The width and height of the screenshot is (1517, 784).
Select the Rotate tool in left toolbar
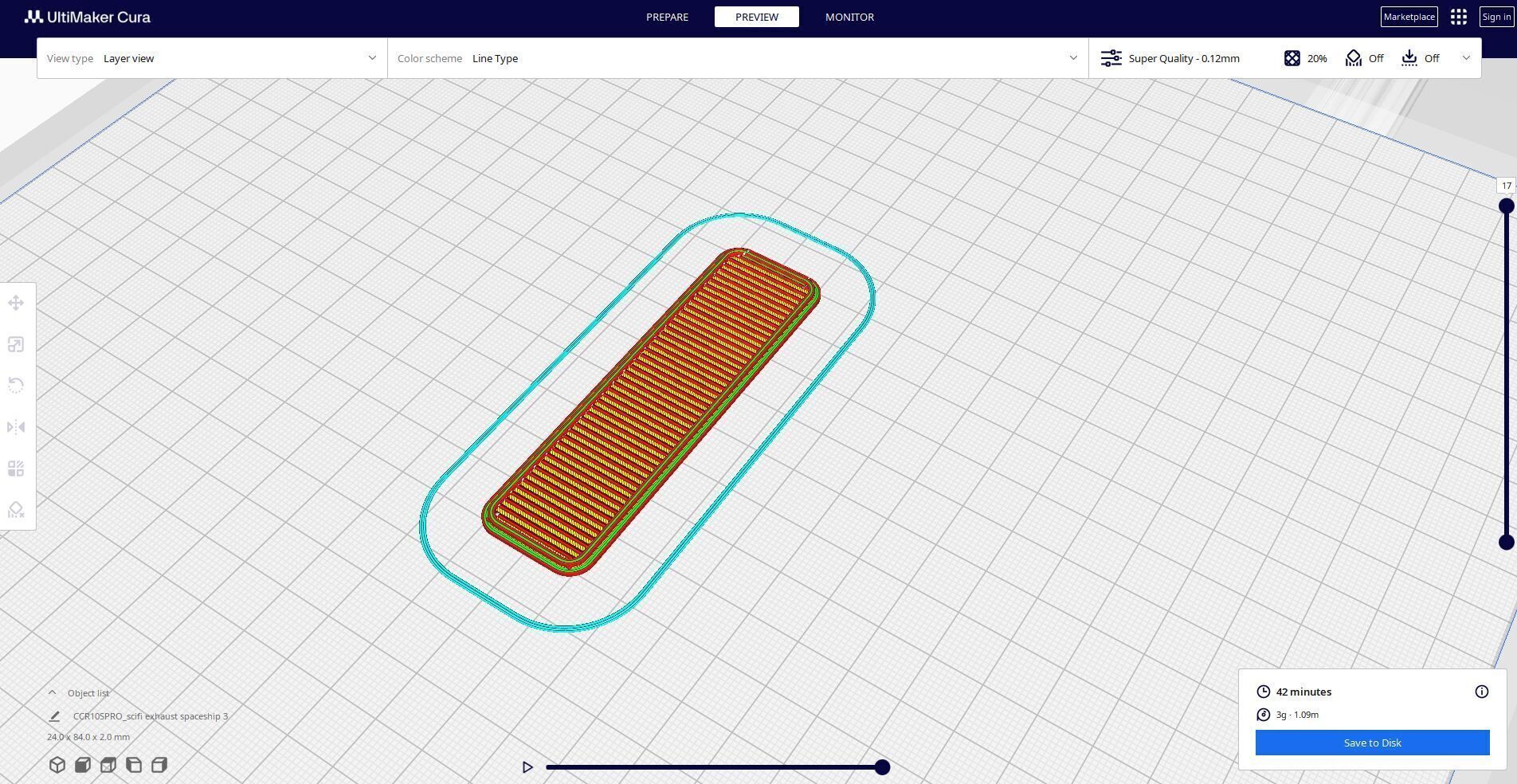[x=16, y=386]
